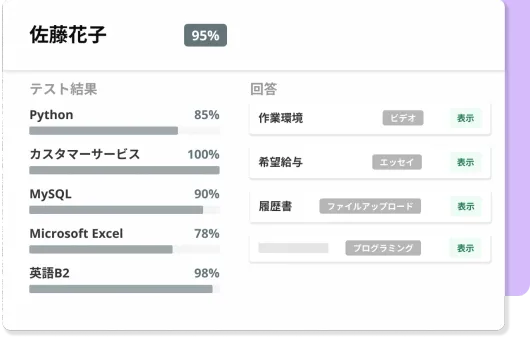Click the 表示 button for 作業環境
Screen dimensions: 530x360
465,118
